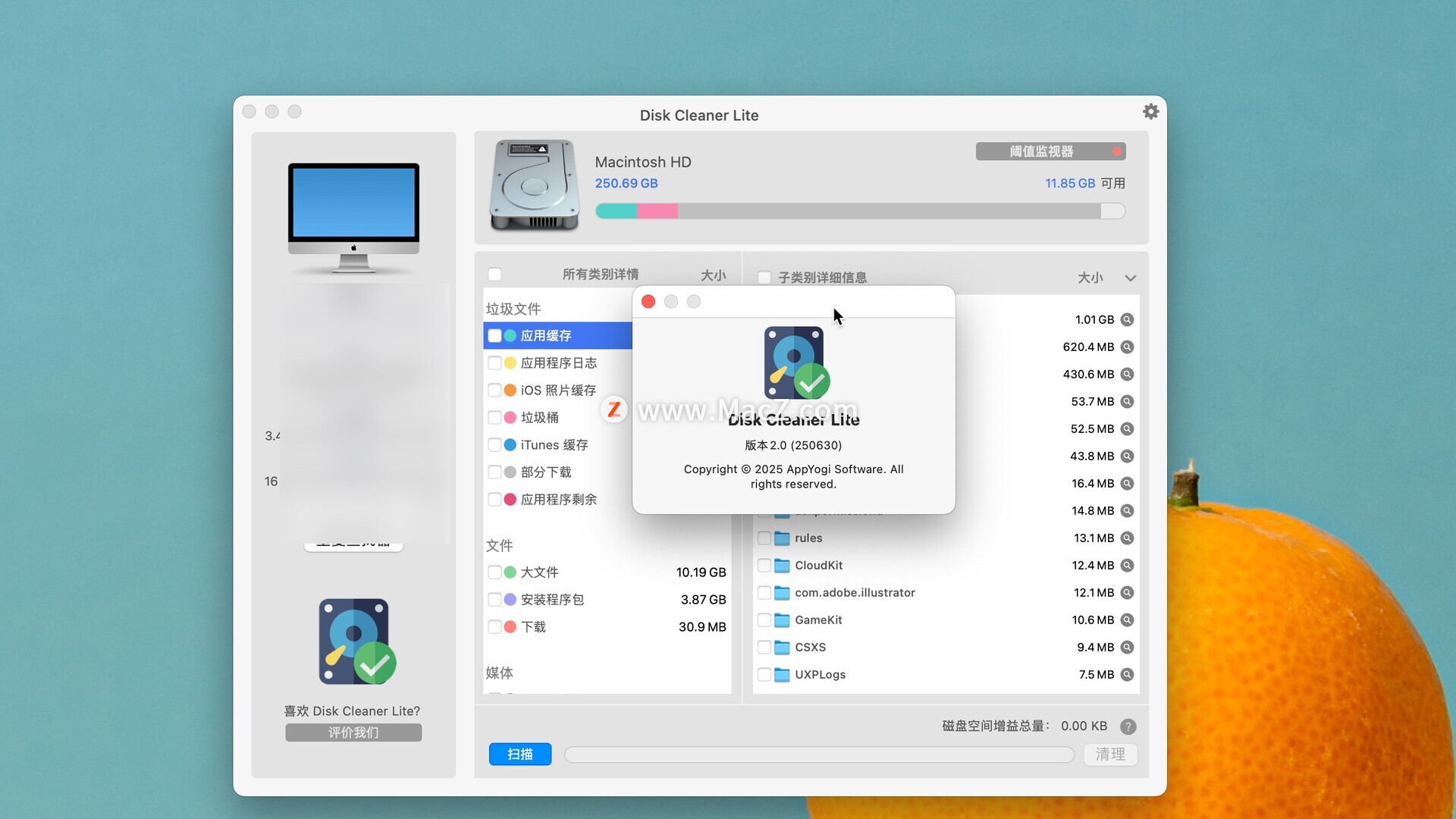
Task: Reveal the CSXS folder with magnifier icon
Action: point(1127,648)
